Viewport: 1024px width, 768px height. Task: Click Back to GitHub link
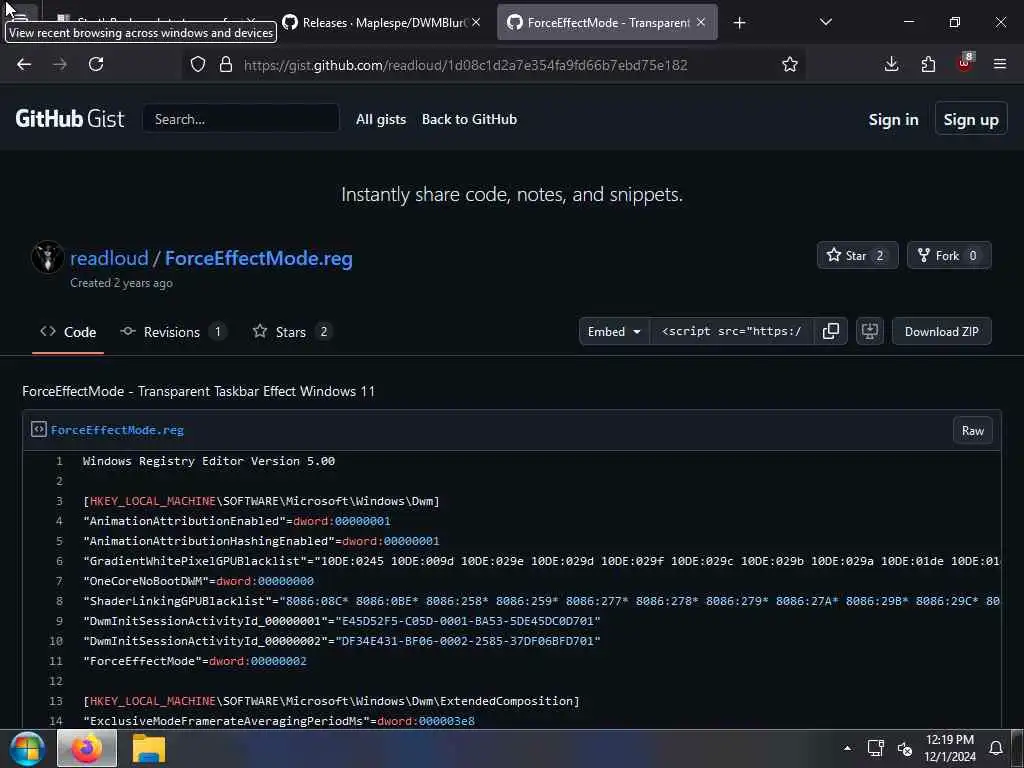pos(469,120)
